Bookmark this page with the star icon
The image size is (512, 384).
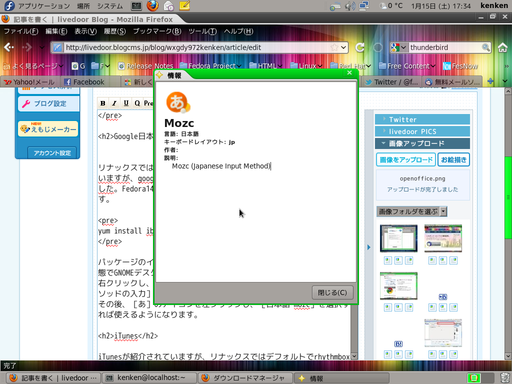(x=334, y=47)
